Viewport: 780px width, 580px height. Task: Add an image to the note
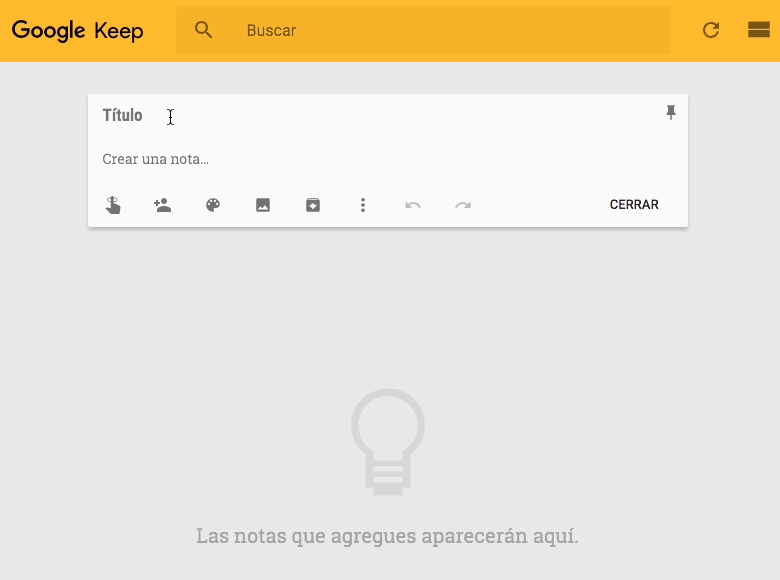[263, 205]
